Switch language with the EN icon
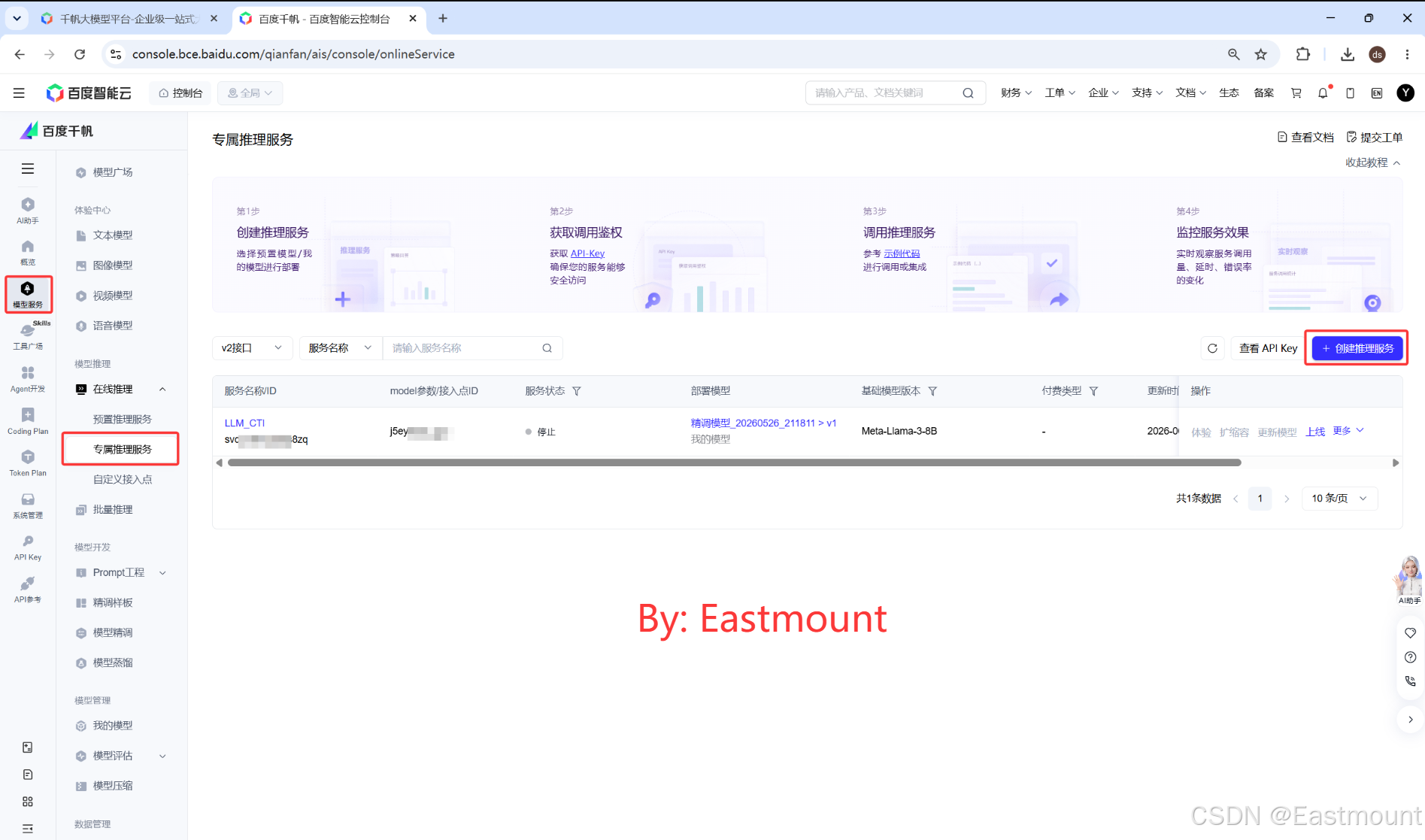This screenshot has width=1425, height=840. (1377, 92)
